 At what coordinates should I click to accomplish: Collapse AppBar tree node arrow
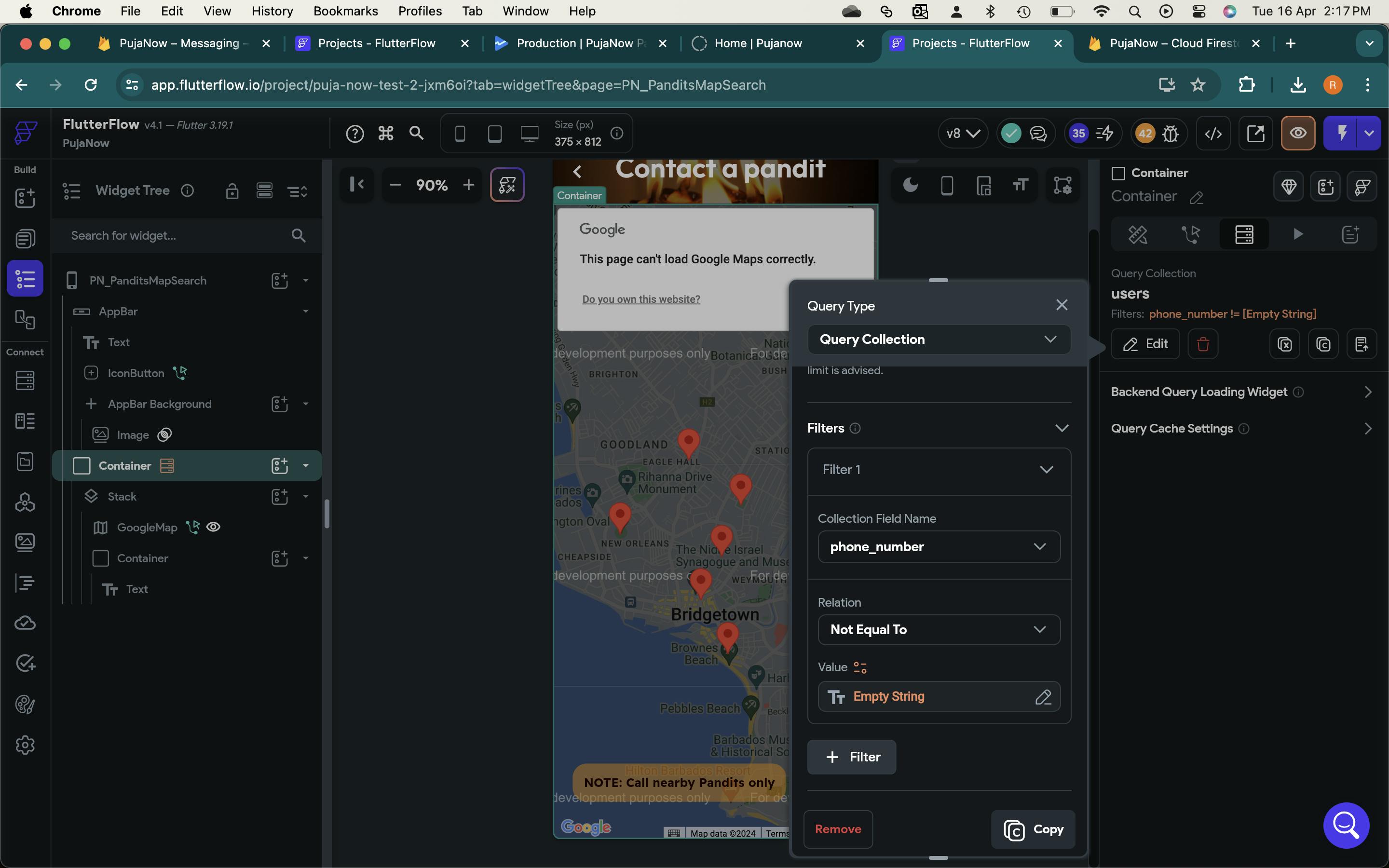coord(305,311)
